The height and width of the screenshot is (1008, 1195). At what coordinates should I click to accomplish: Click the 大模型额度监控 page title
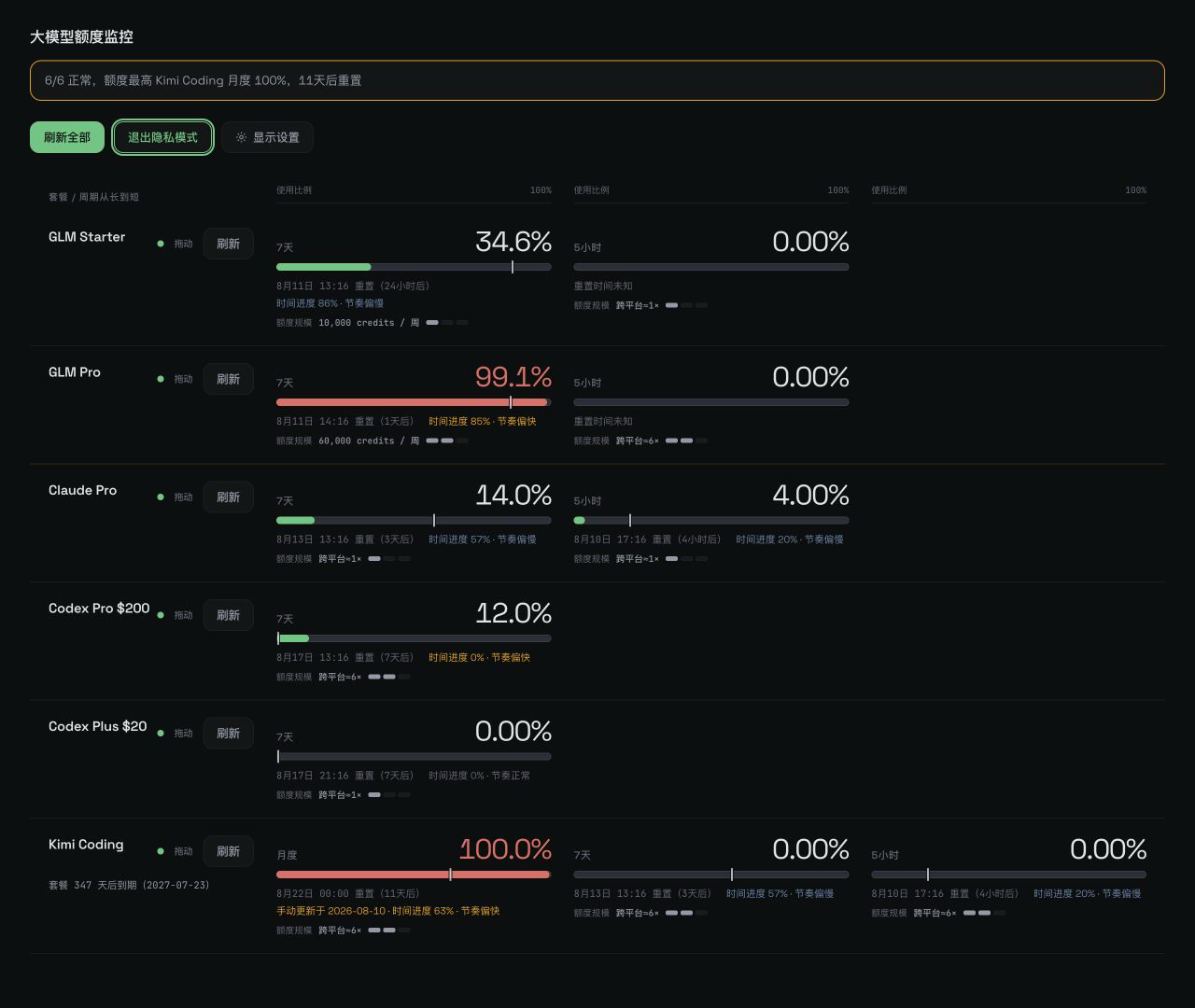81,36
